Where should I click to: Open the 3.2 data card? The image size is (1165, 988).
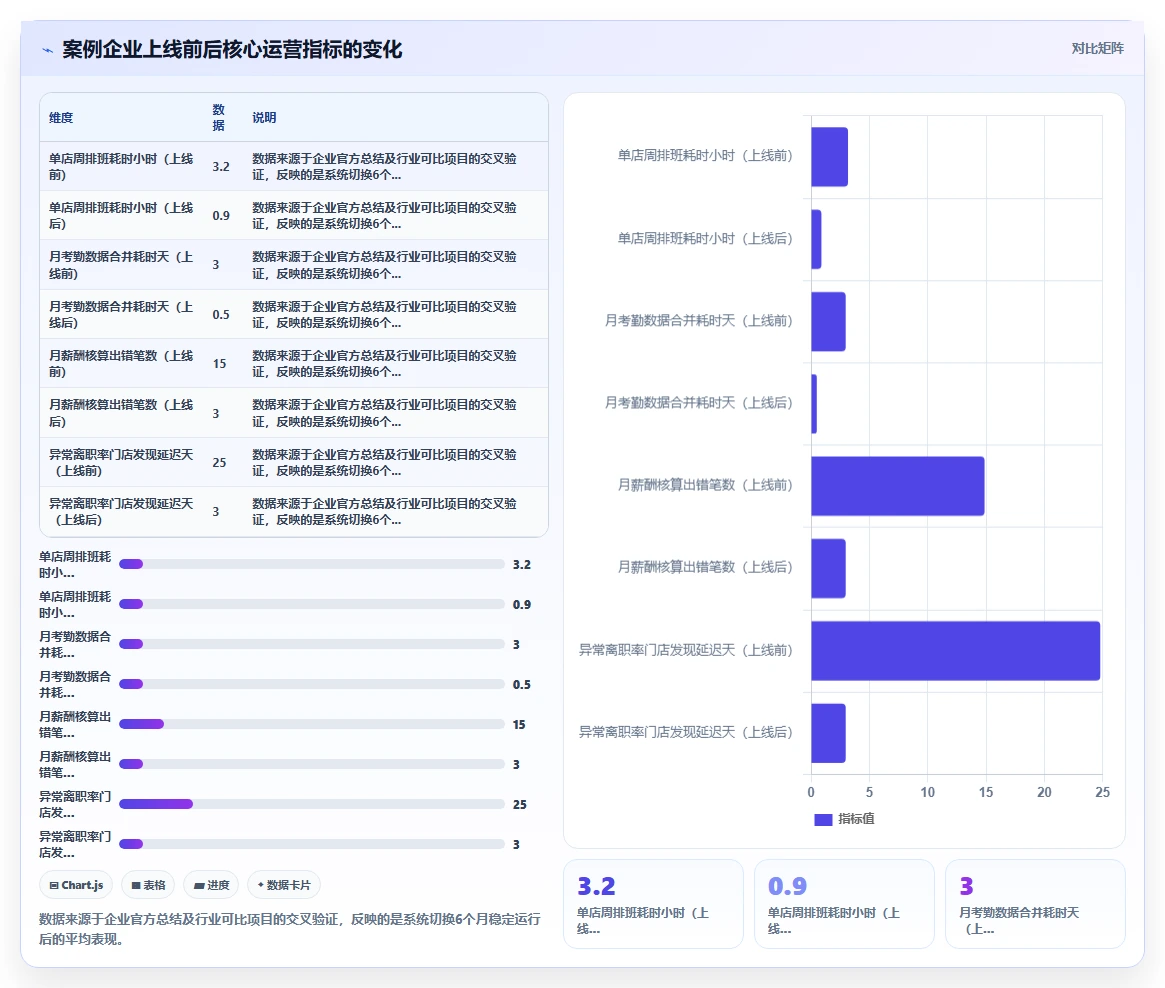coord(653,904)
